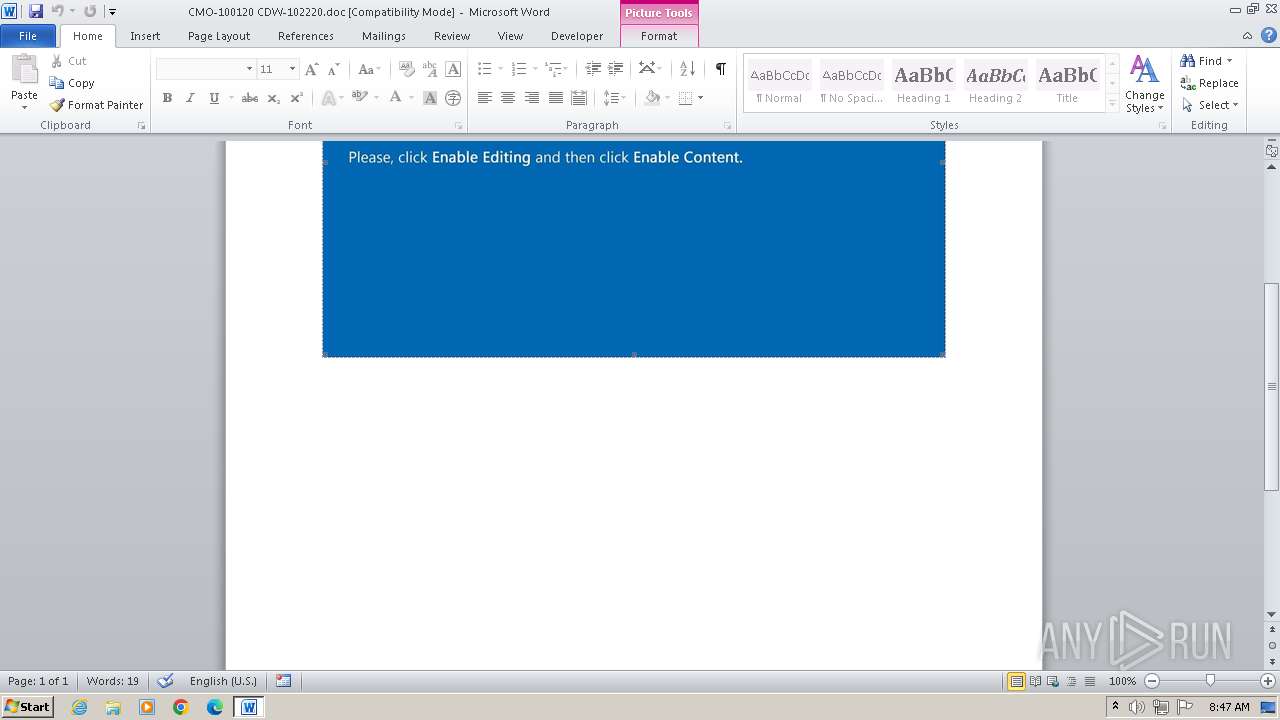Click the Paste icon in Clipboard group
Screen dimensions: 1280x720
click(24, 70)
